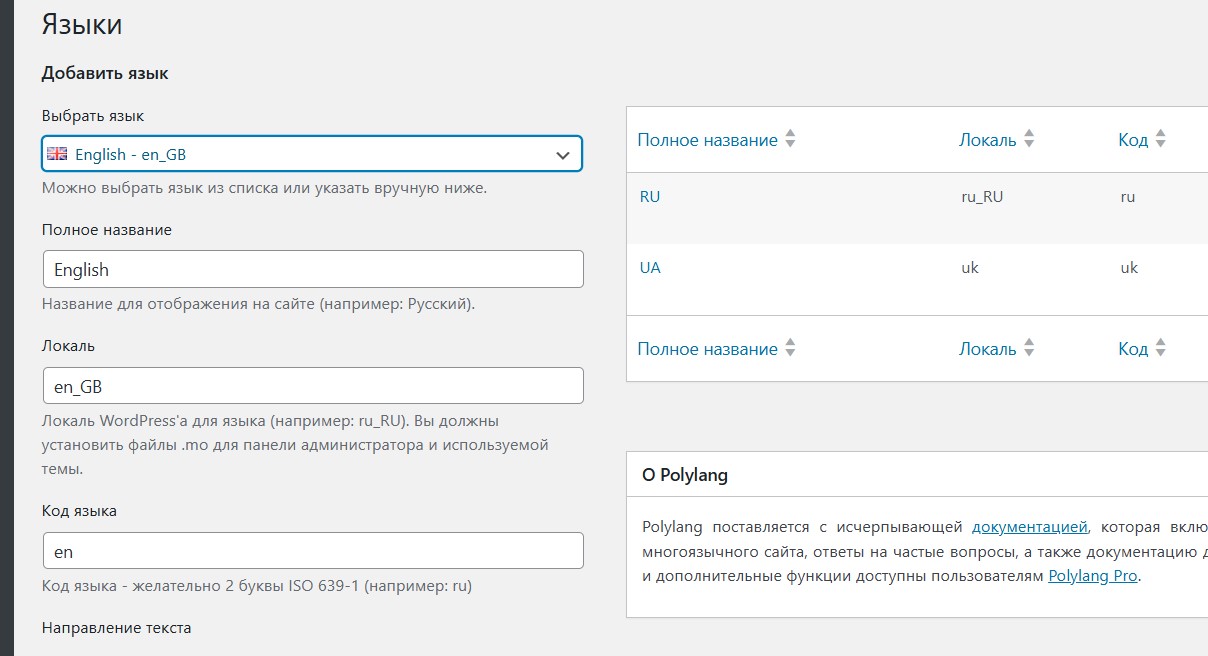This screenshot has width=1208, height=656.
Task: Click the Полное название input field with English
Action: point(312,270)
